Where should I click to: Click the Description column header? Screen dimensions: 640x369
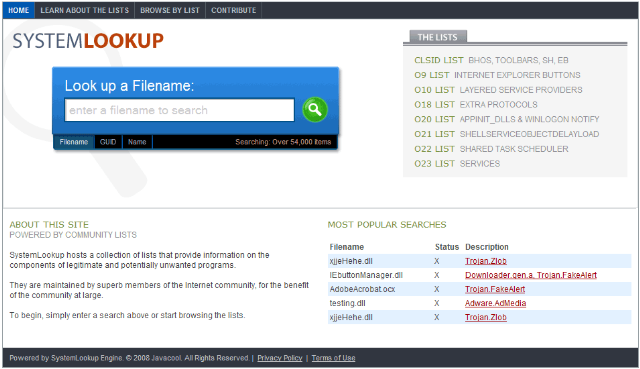click(x=487, y=247)
